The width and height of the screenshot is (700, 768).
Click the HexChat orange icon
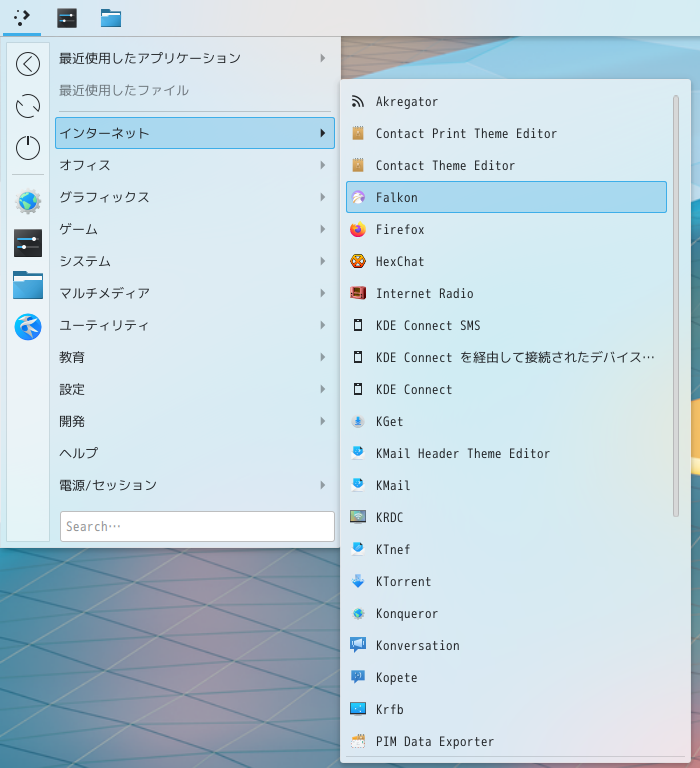358,261
